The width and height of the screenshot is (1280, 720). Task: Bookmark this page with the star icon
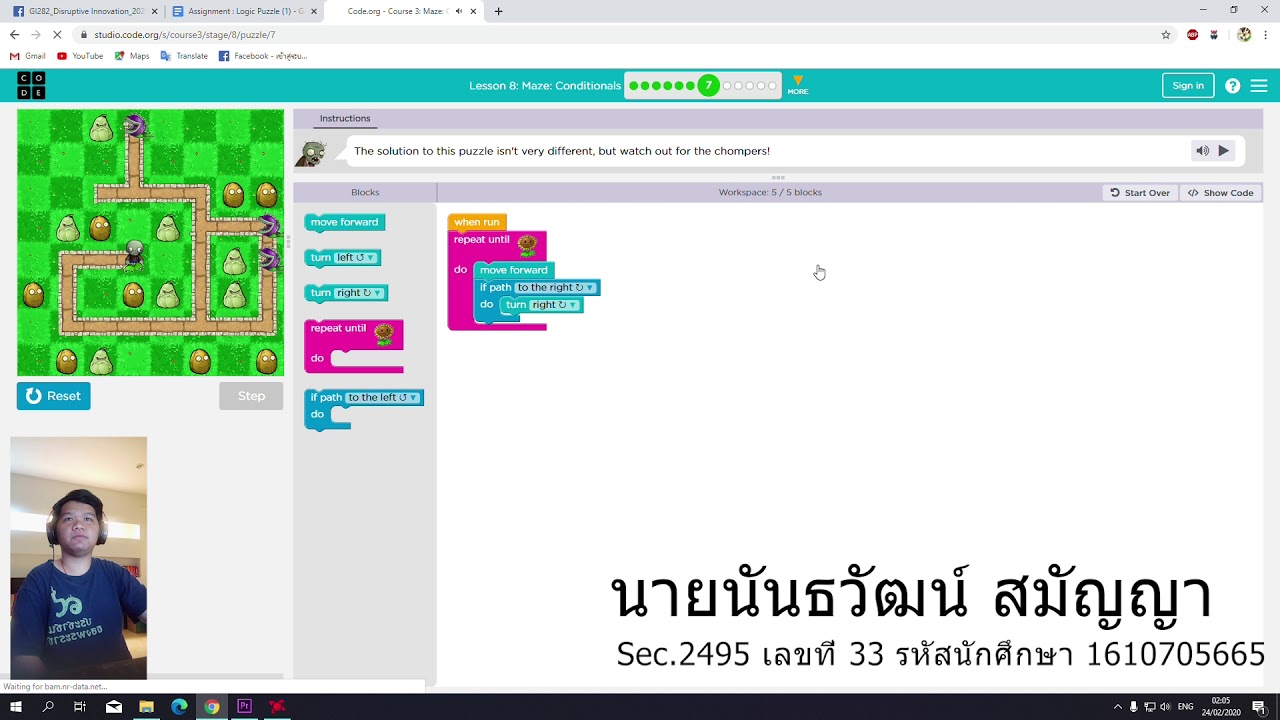tap(1166, 34)
